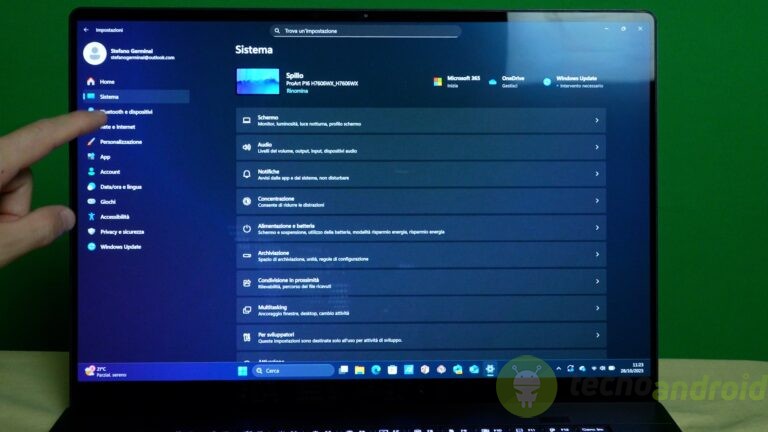The image size is (768, 432).
Task: Open the Personalizzazione brush icon
Action: point(91,142)
